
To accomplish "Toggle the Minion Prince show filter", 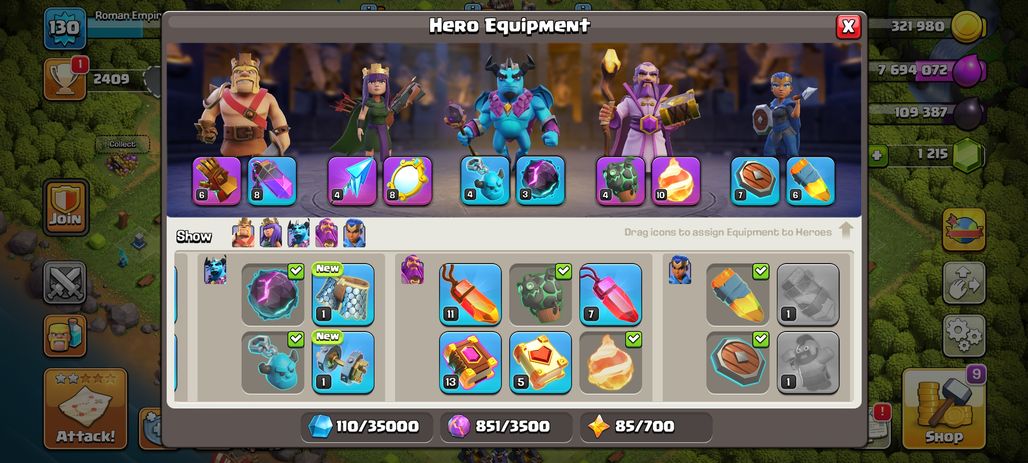I will 298,233.
